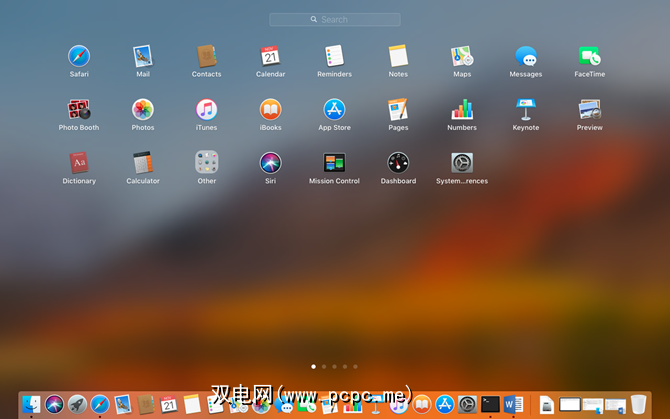Open App Store from the Dock
The width and height of the screenshot is (670, 419).
(445, 404)
